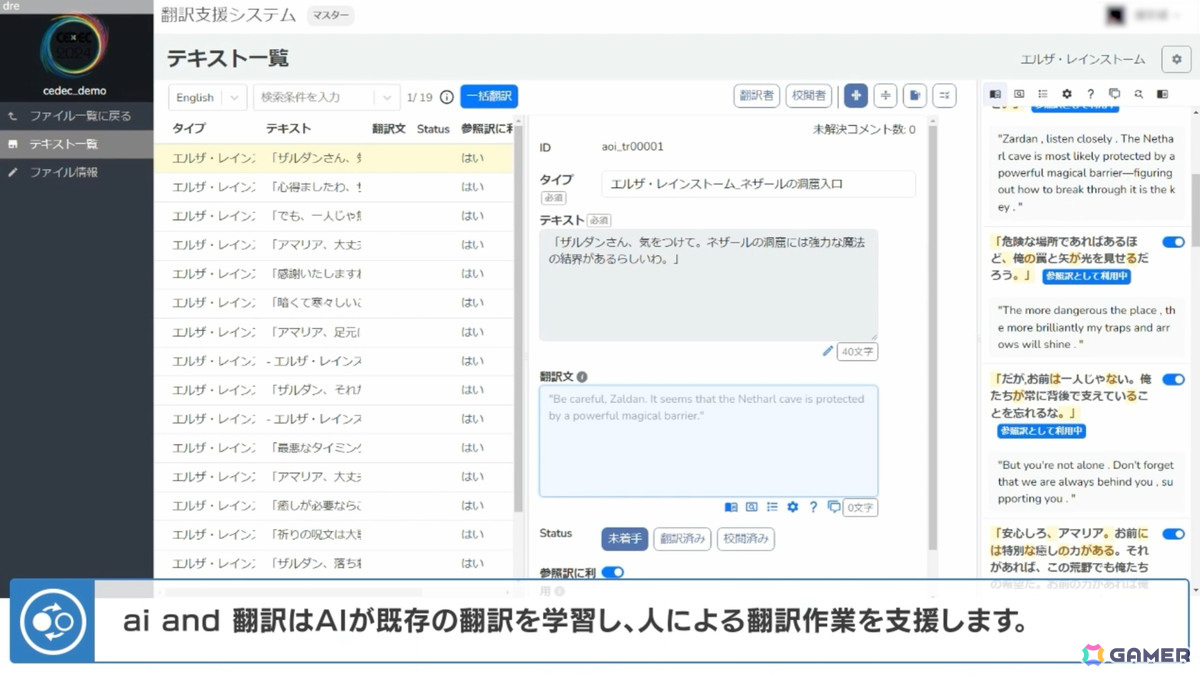Viewport: 1200px width, 675px height.
Task: Open the list view tab in right panel
Action: tap(1043, 94)
